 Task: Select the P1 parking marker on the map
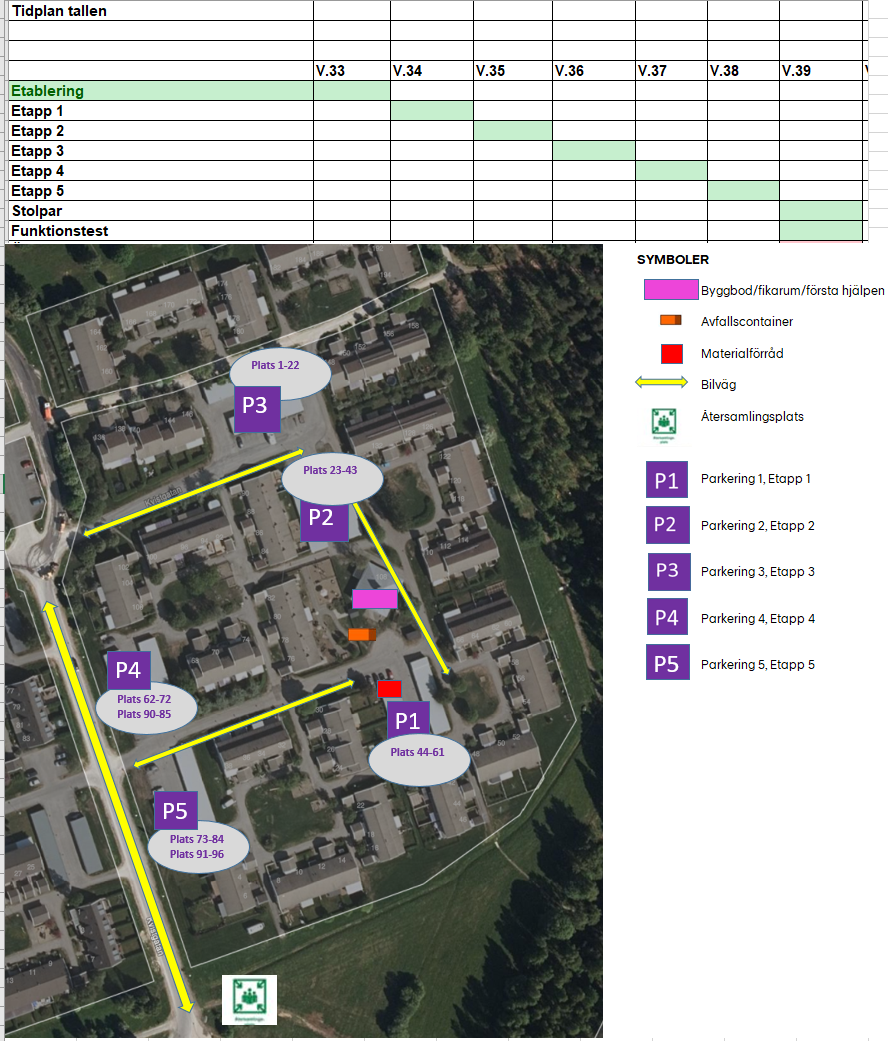point(408,721)
